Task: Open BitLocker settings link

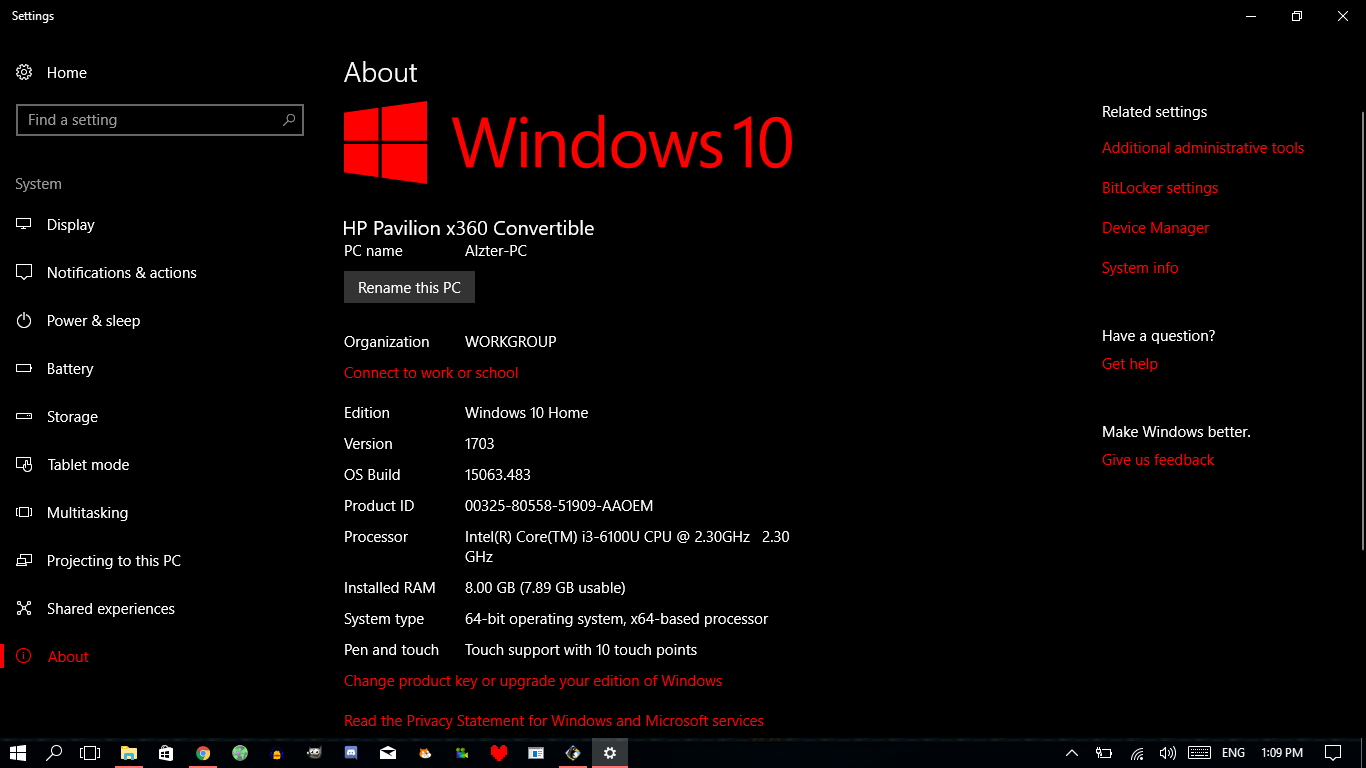Action: click(1160, 188)
